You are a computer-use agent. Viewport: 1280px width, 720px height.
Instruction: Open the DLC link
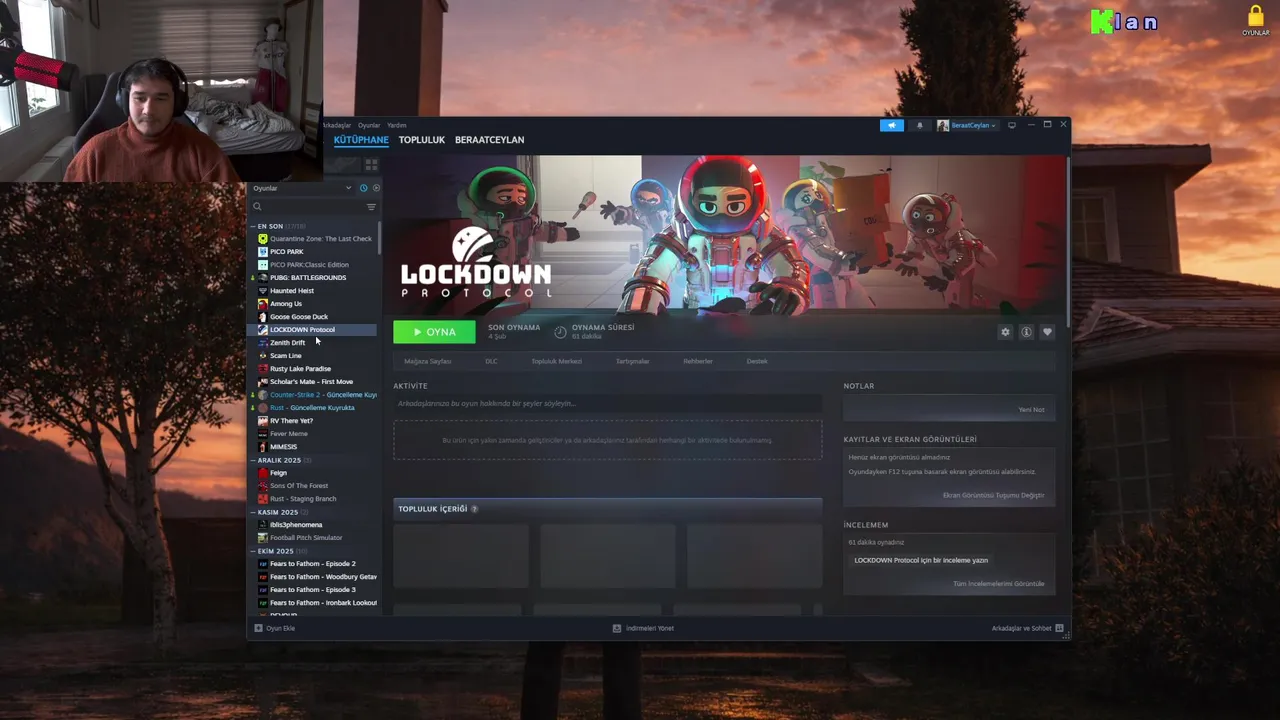(491, 361)
